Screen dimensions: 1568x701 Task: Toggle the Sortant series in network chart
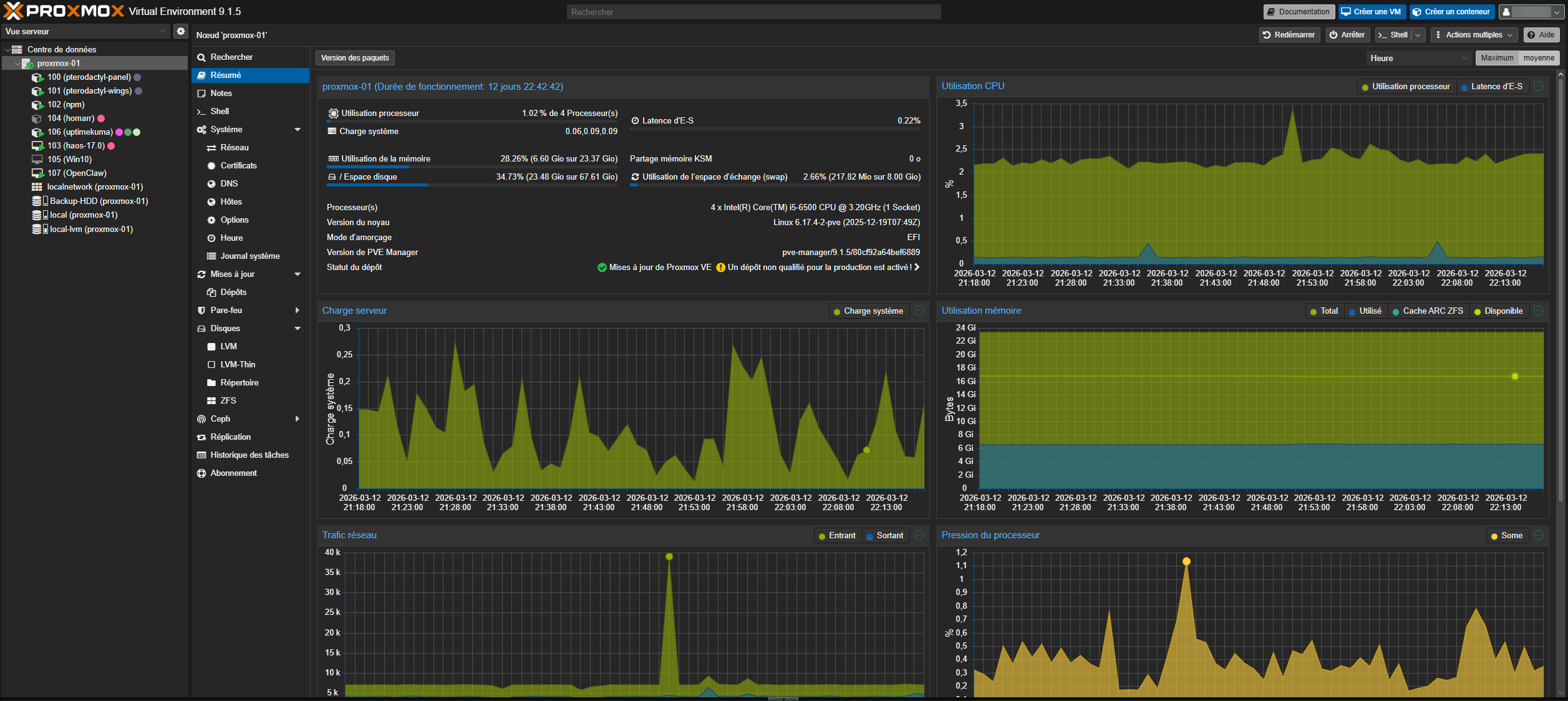tap(884, 536)
